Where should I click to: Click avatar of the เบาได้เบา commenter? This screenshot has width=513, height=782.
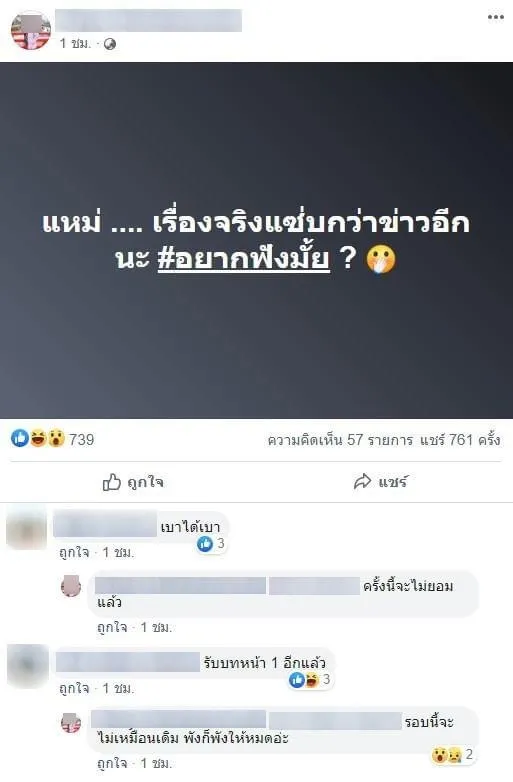[x=26, y=529]
